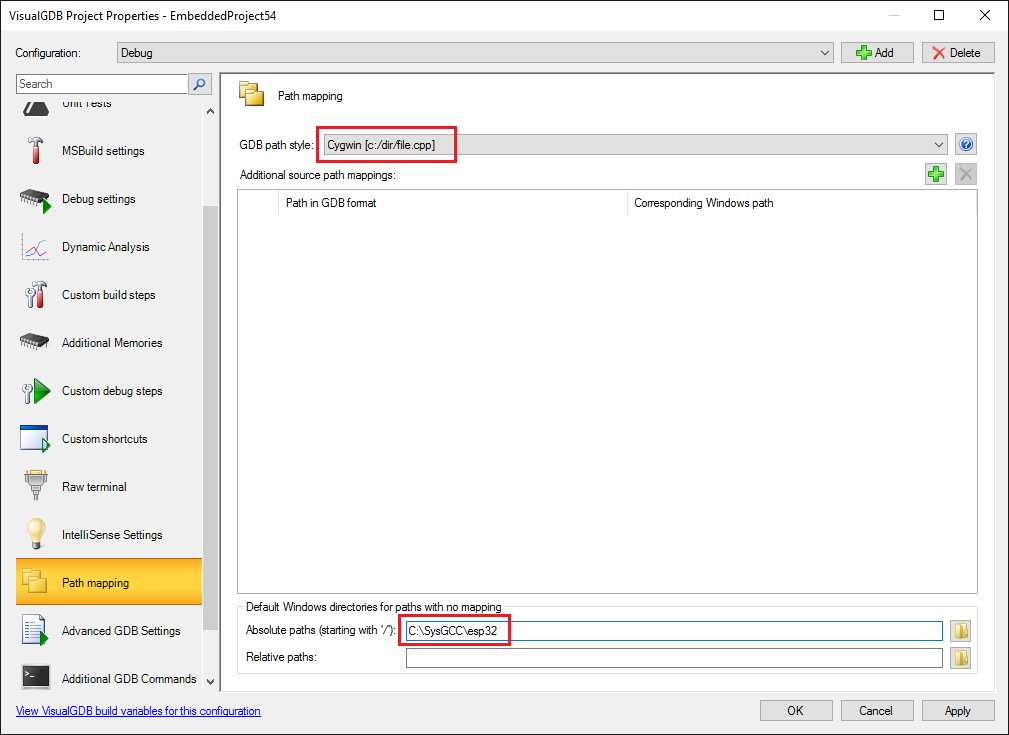Open Custom shortcuts page
The height and width of the screenshot is (735, 1009).
point(109,439)
